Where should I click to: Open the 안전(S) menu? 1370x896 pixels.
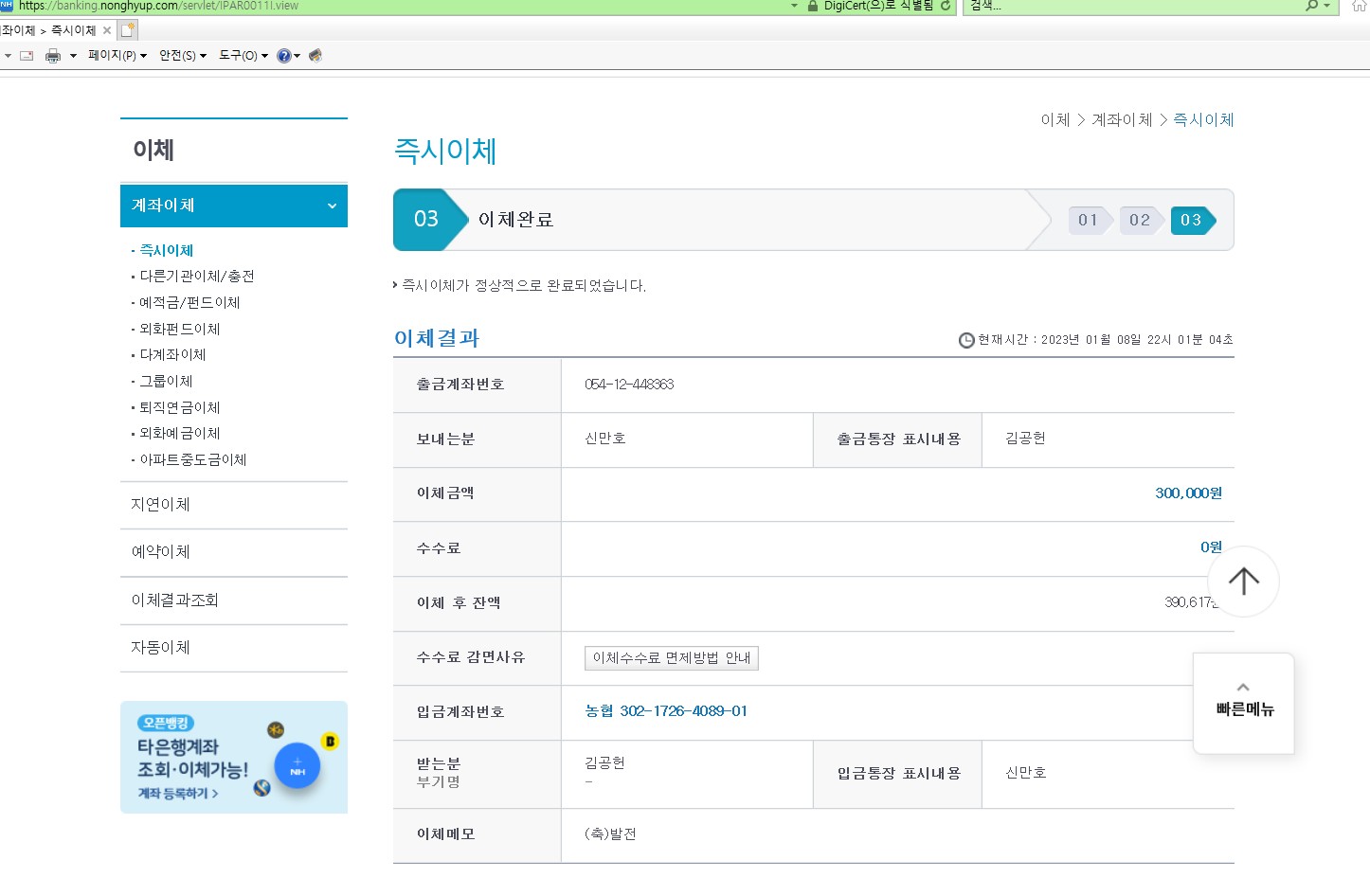point(183,56)
